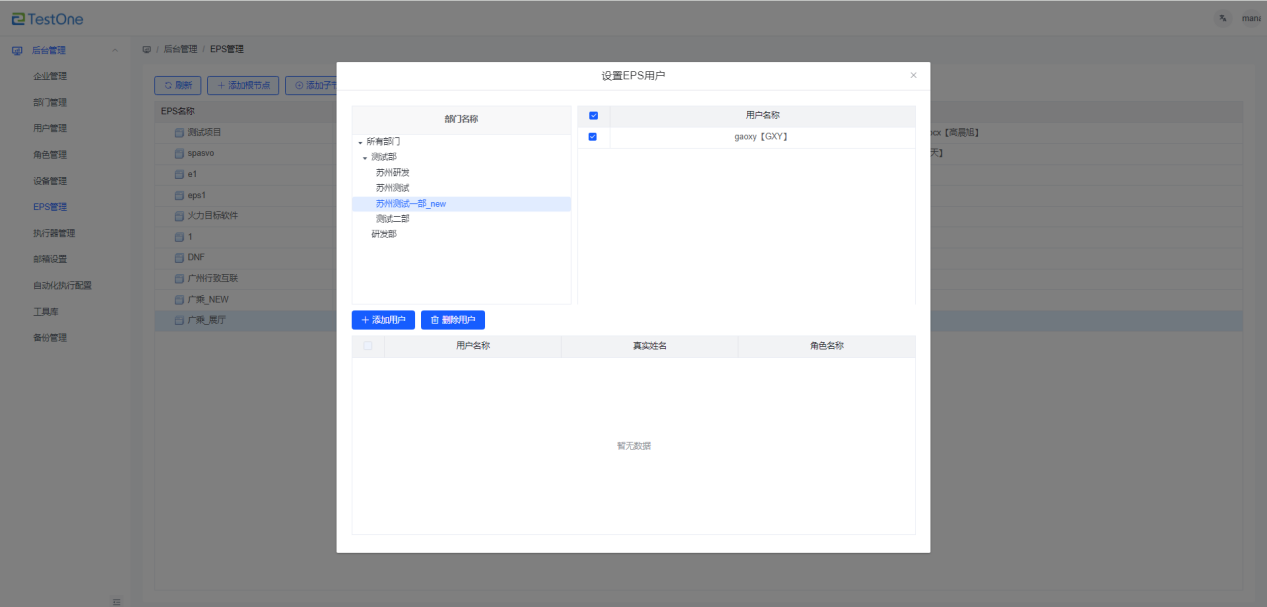Viewport: 1267px width, 607px height.
Task: Collapse the 所有部门 tree node
Action: 359,143
